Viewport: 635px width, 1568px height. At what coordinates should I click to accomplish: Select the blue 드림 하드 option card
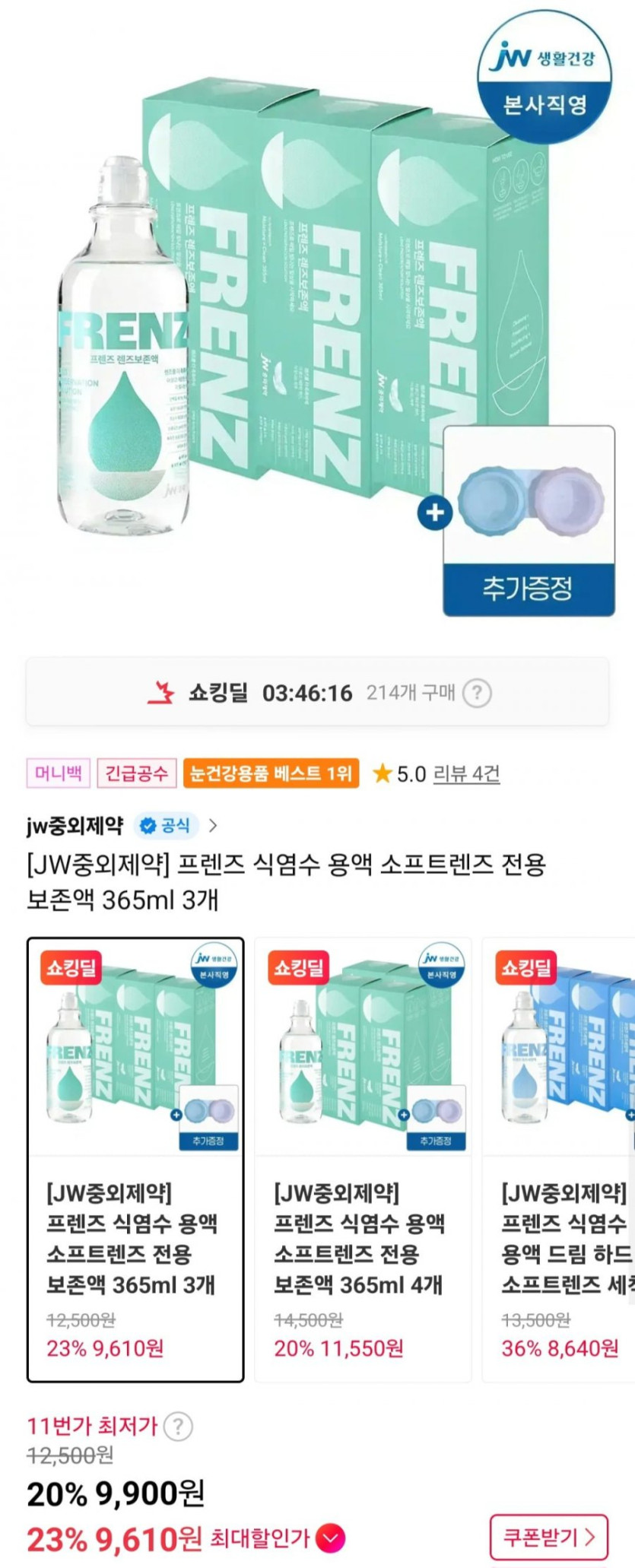click(x=559, y=1160)
